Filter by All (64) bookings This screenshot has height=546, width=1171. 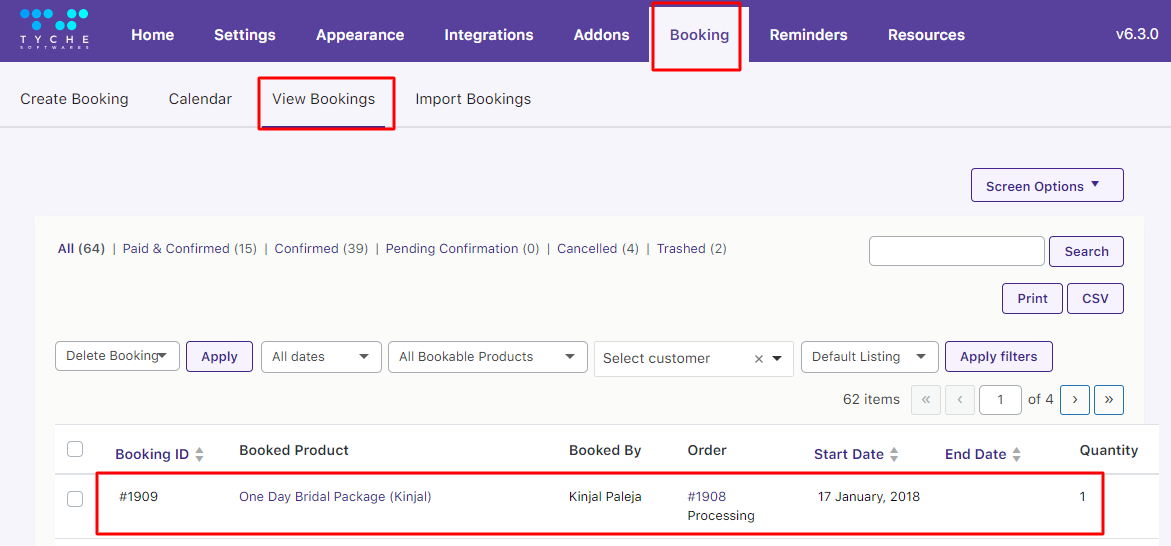81,249
